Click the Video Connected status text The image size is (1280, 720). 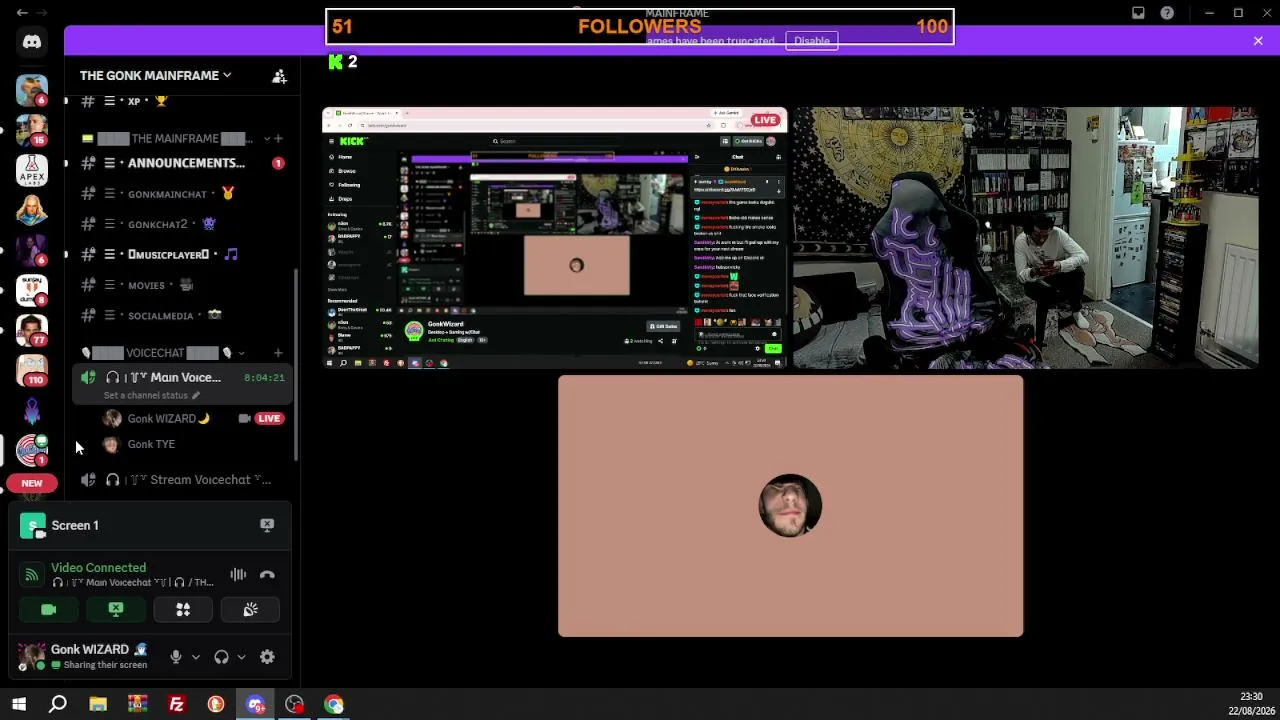(x=98, y=568)
